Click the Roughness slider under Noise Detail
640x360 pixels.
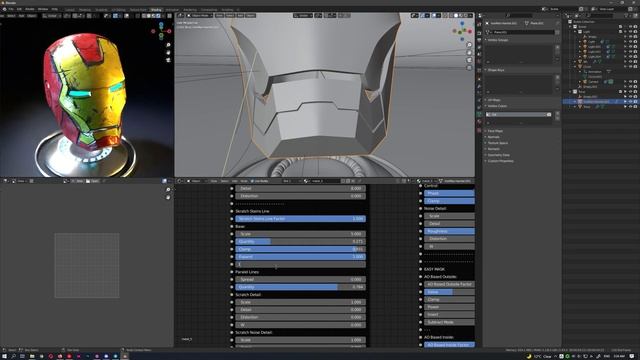click(x=449, y=231)
